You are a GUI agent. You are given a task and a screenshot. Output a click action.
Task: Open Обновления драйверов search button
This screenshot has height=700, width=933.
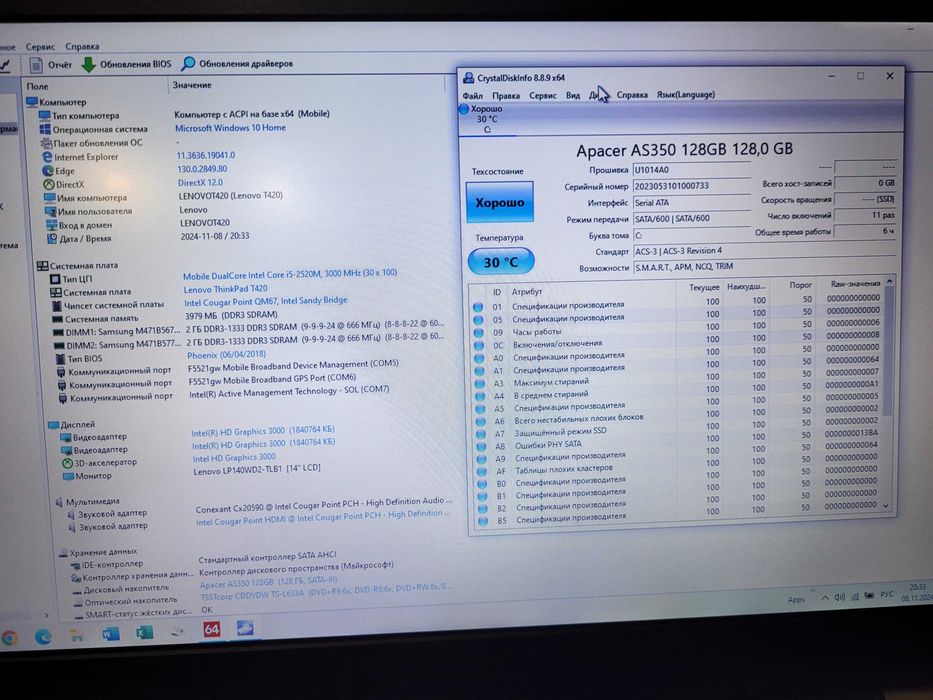237,63
